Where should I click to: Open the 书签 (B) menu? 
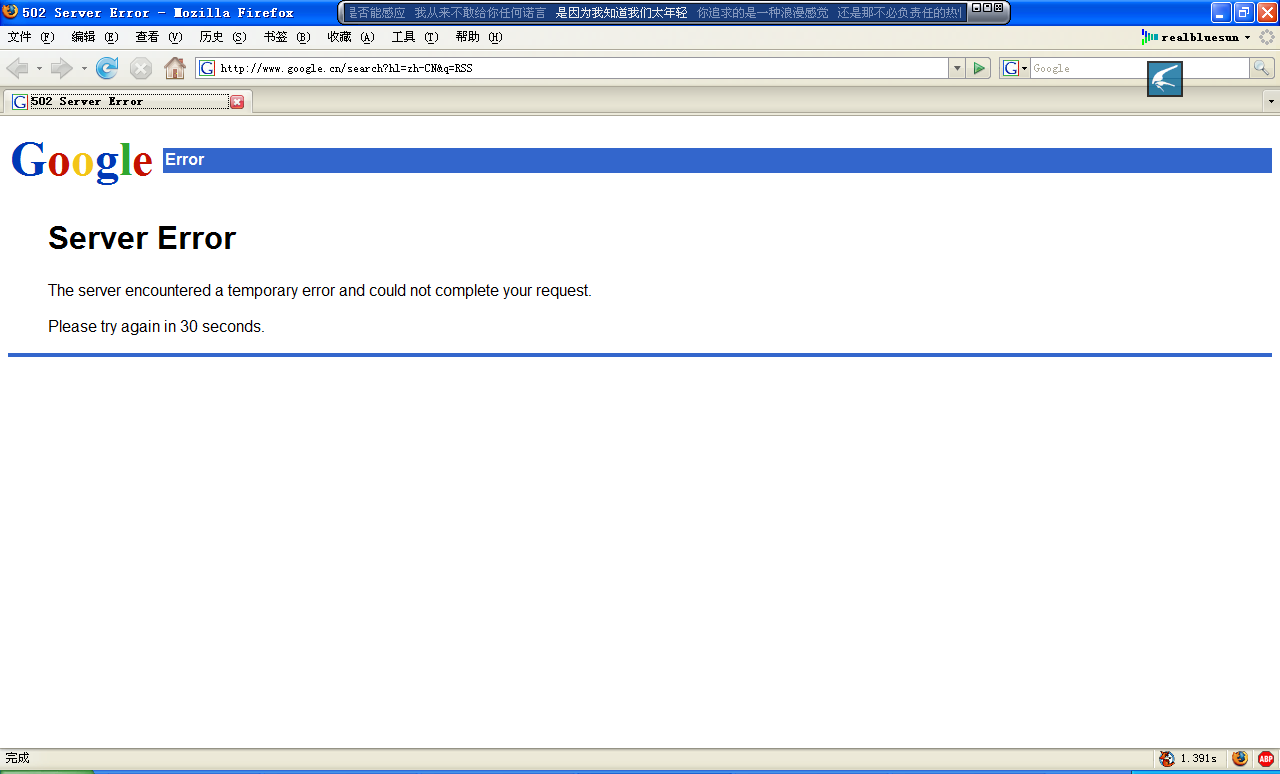point(287,37)
